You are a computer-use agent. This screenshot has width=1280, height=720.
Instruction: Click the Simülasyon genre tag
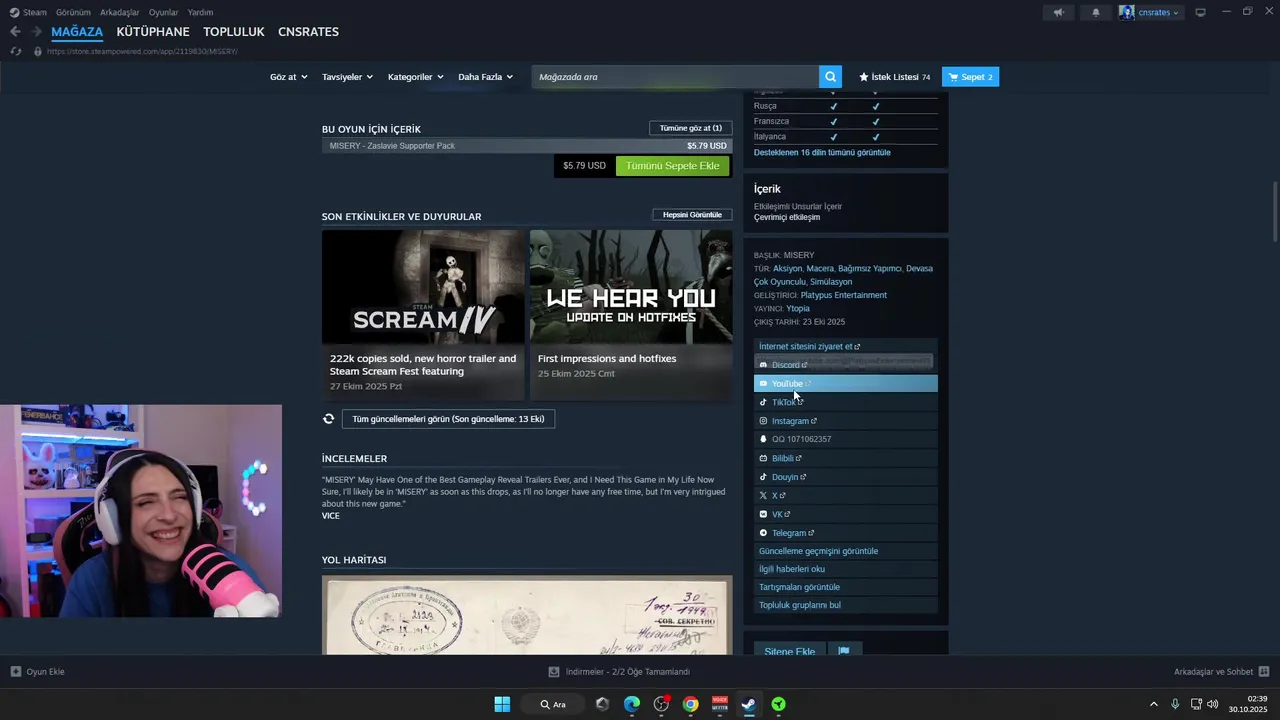pyautogui.click(x=831, y=282)
